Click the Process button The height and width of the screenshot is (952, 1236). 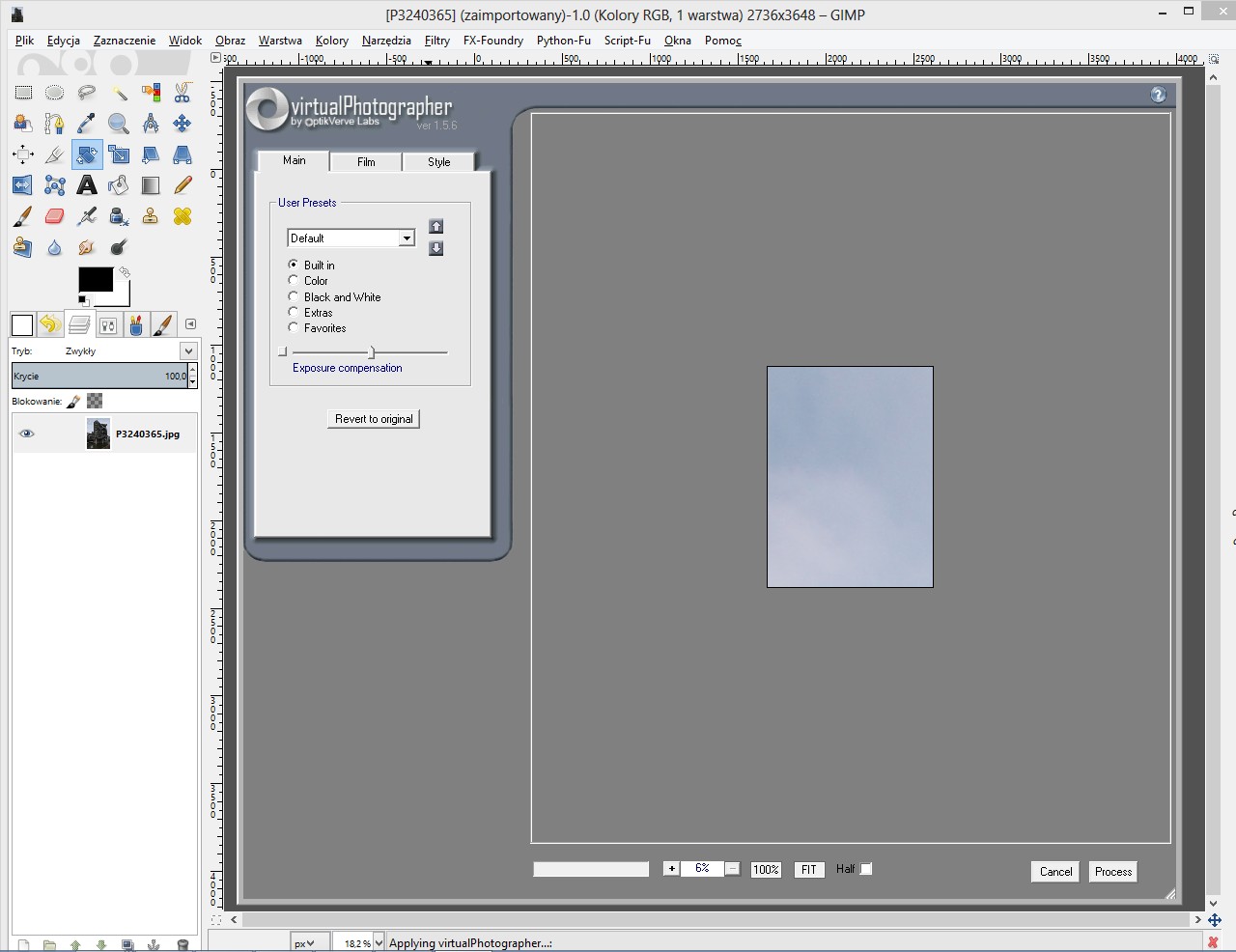(x=1112, y=872)
